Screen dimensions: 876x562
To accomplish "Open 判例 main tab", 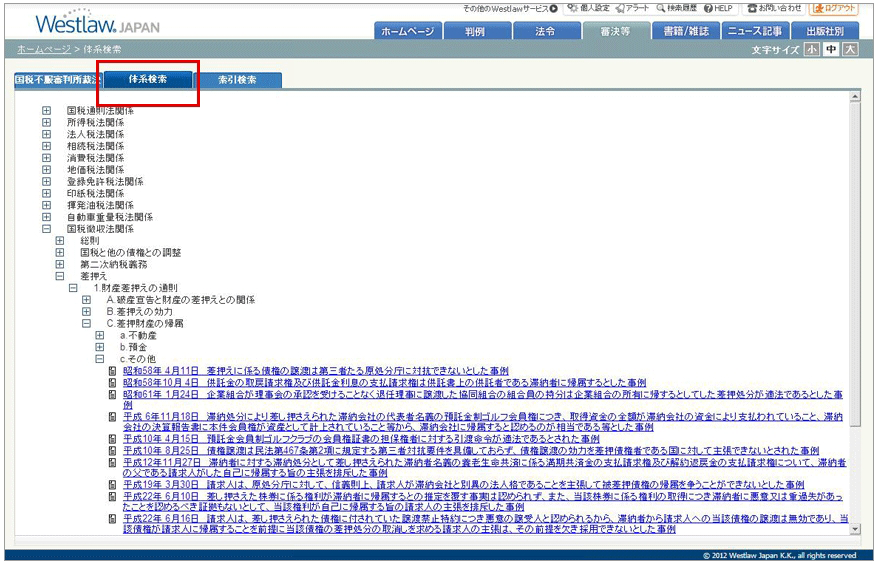I will (477, 31).
